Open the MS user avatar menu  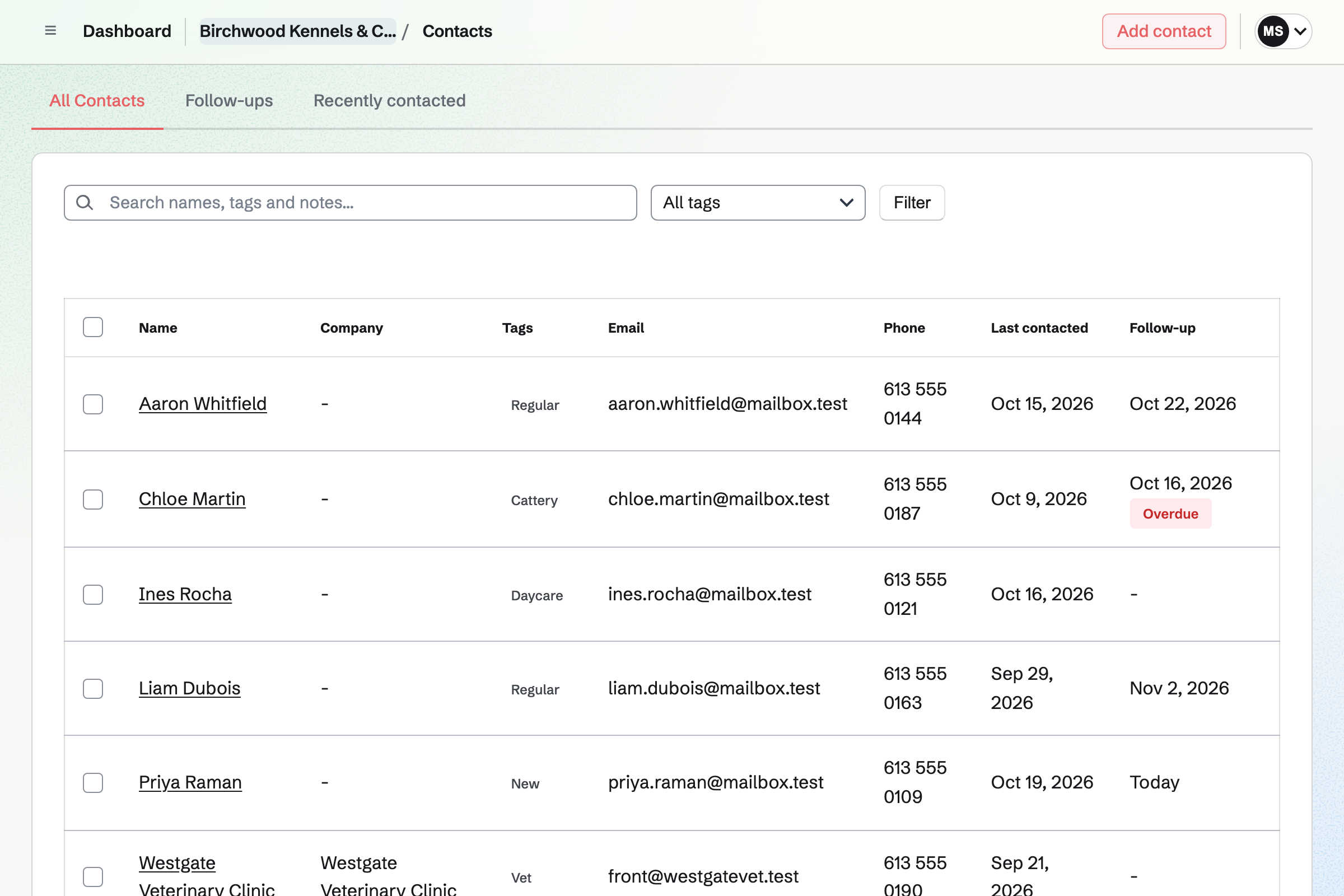(x=1272, y=31)
